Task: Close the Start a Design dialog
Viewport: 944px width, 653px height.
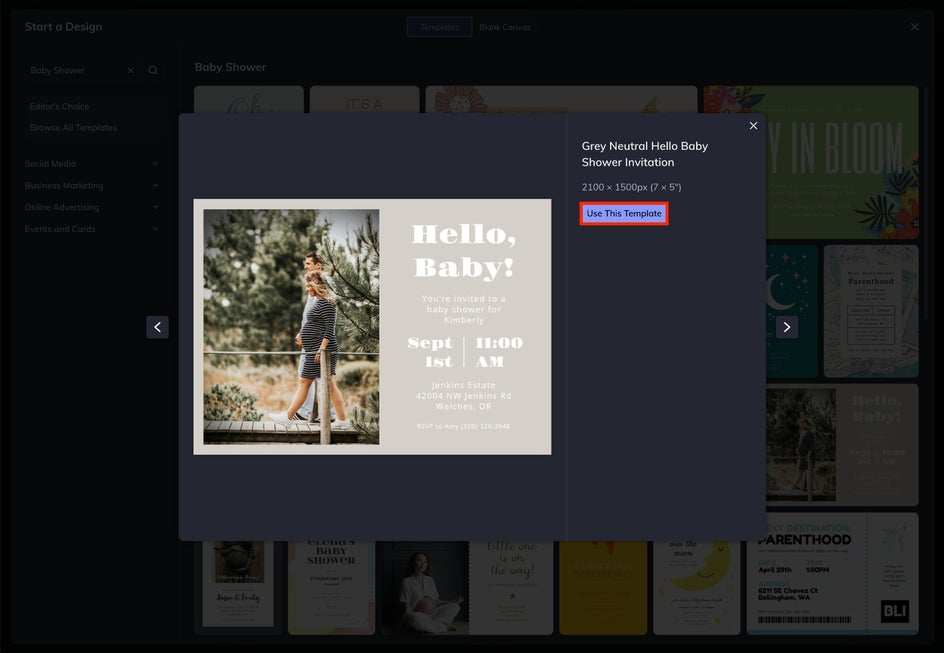Action: (914, 27)
